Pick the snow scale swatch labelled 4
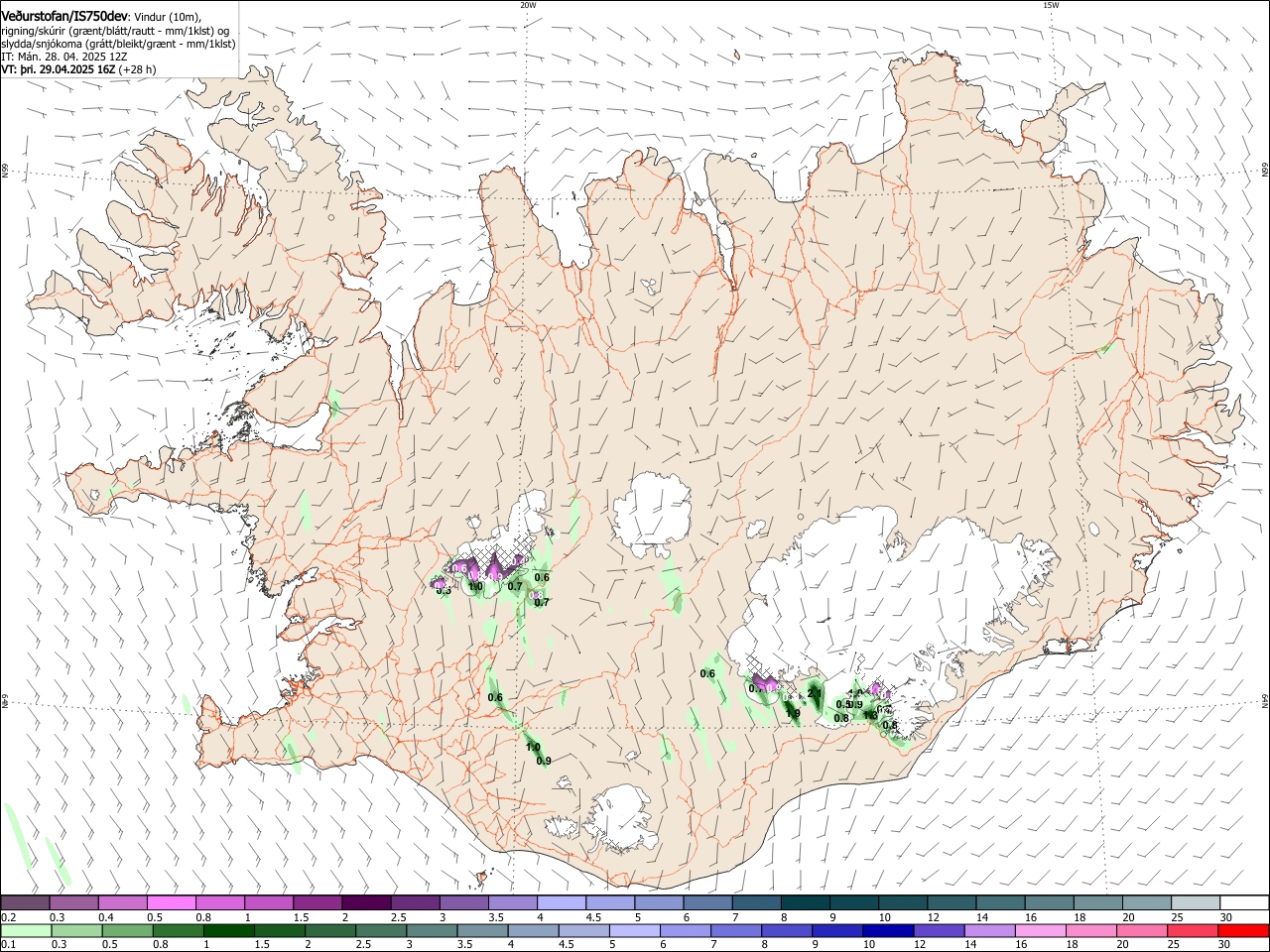This screenshot has height=952, width=1270. [560, 903]
